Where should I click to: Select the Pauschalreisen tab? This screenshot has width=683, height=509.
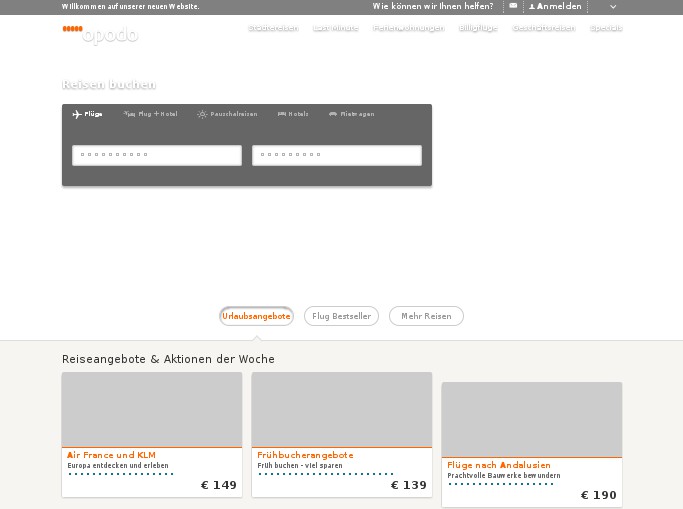(227, 114)
